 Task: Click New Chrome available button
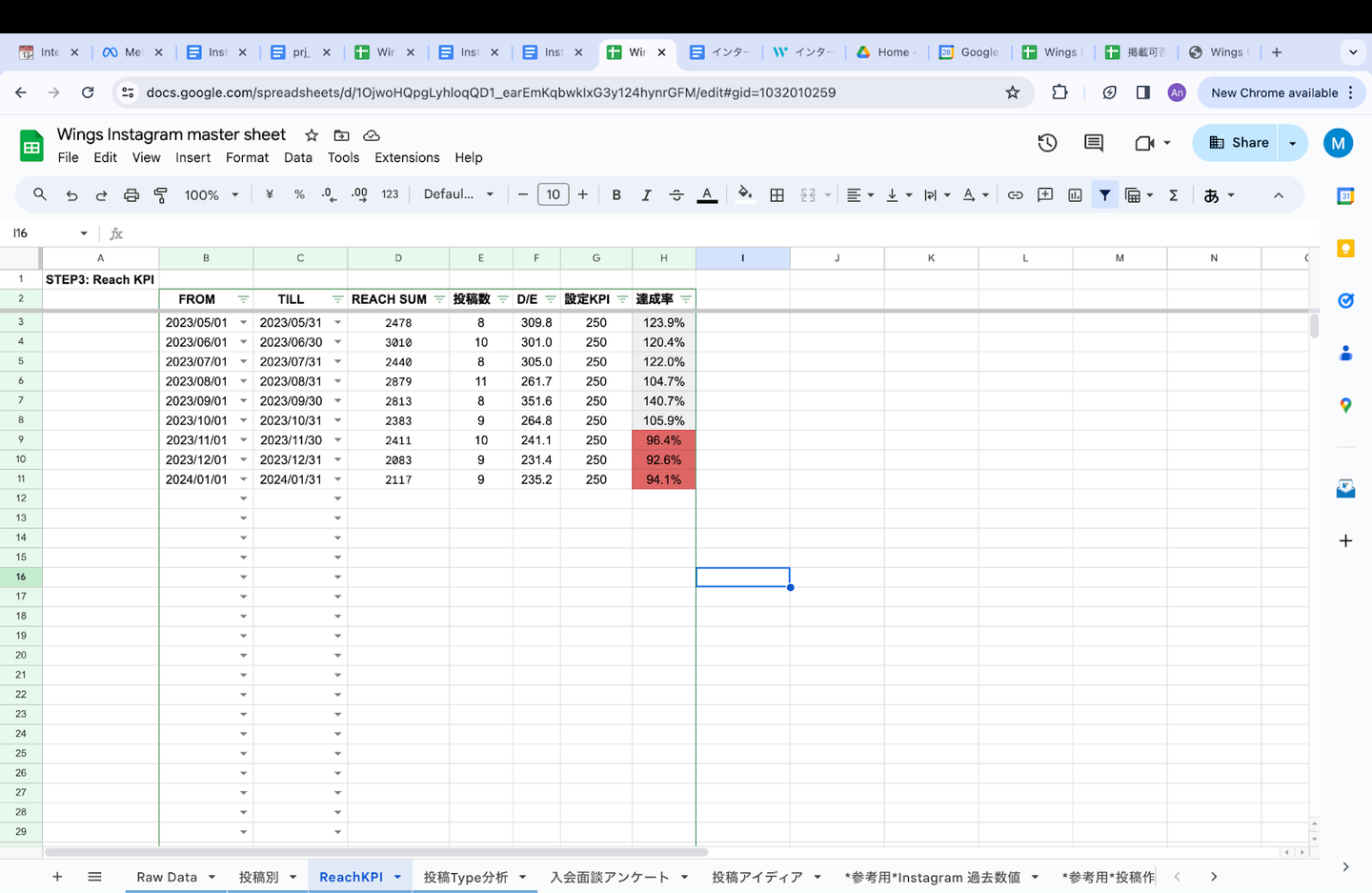[1274, 92]
